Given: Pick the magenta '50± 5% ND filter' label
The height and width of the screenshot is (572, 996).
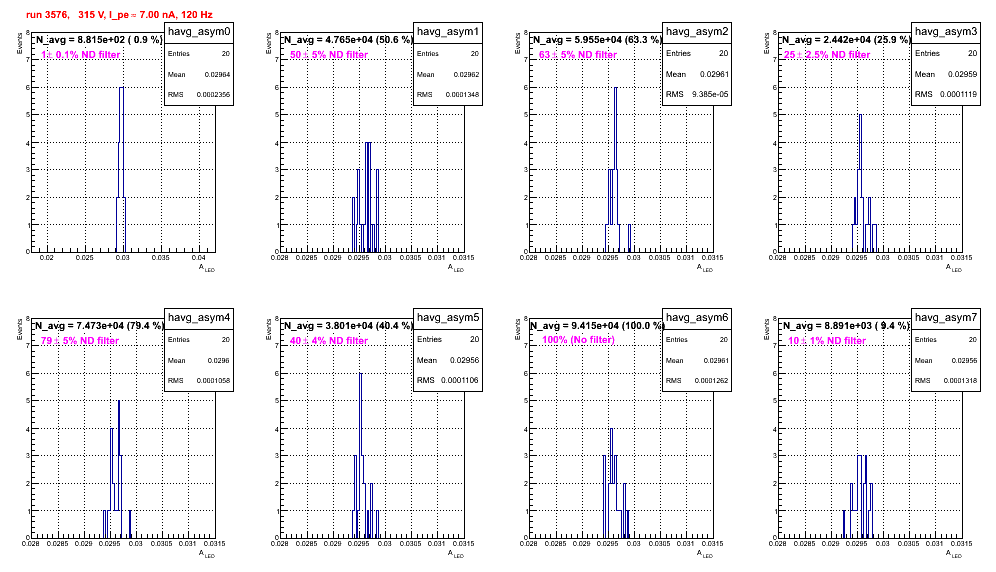Looking at the screenshot, I should pos(329,55).
